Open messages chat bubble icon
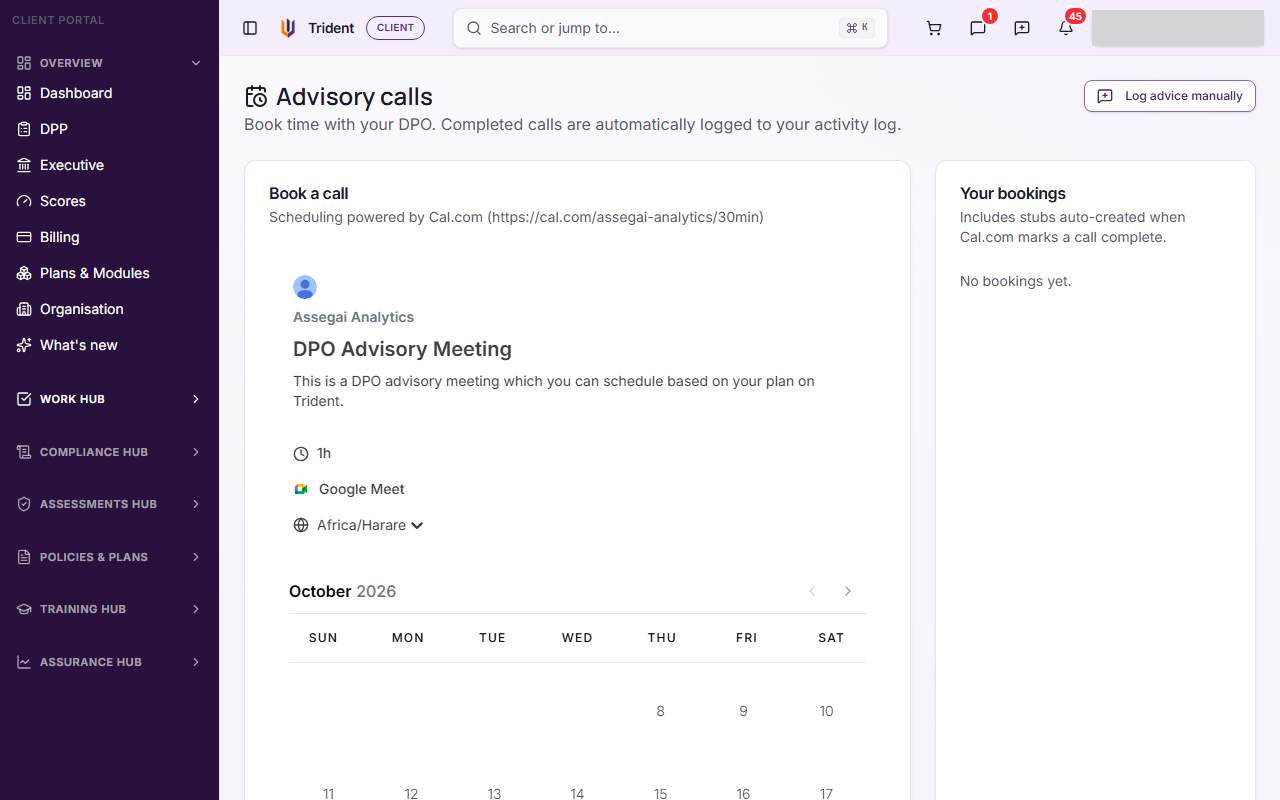 978,28
